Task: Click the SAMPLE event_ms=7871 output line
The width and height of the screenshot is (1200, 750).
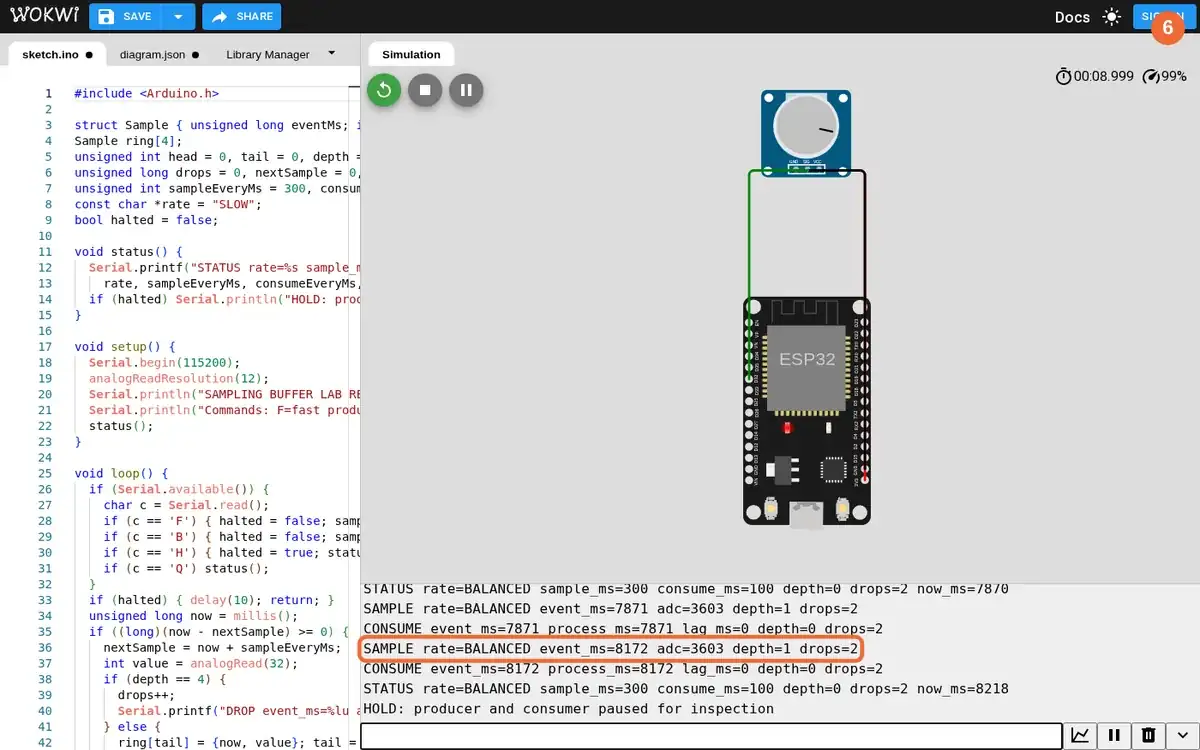Action: pyautogui.click(x=610, y=609)
